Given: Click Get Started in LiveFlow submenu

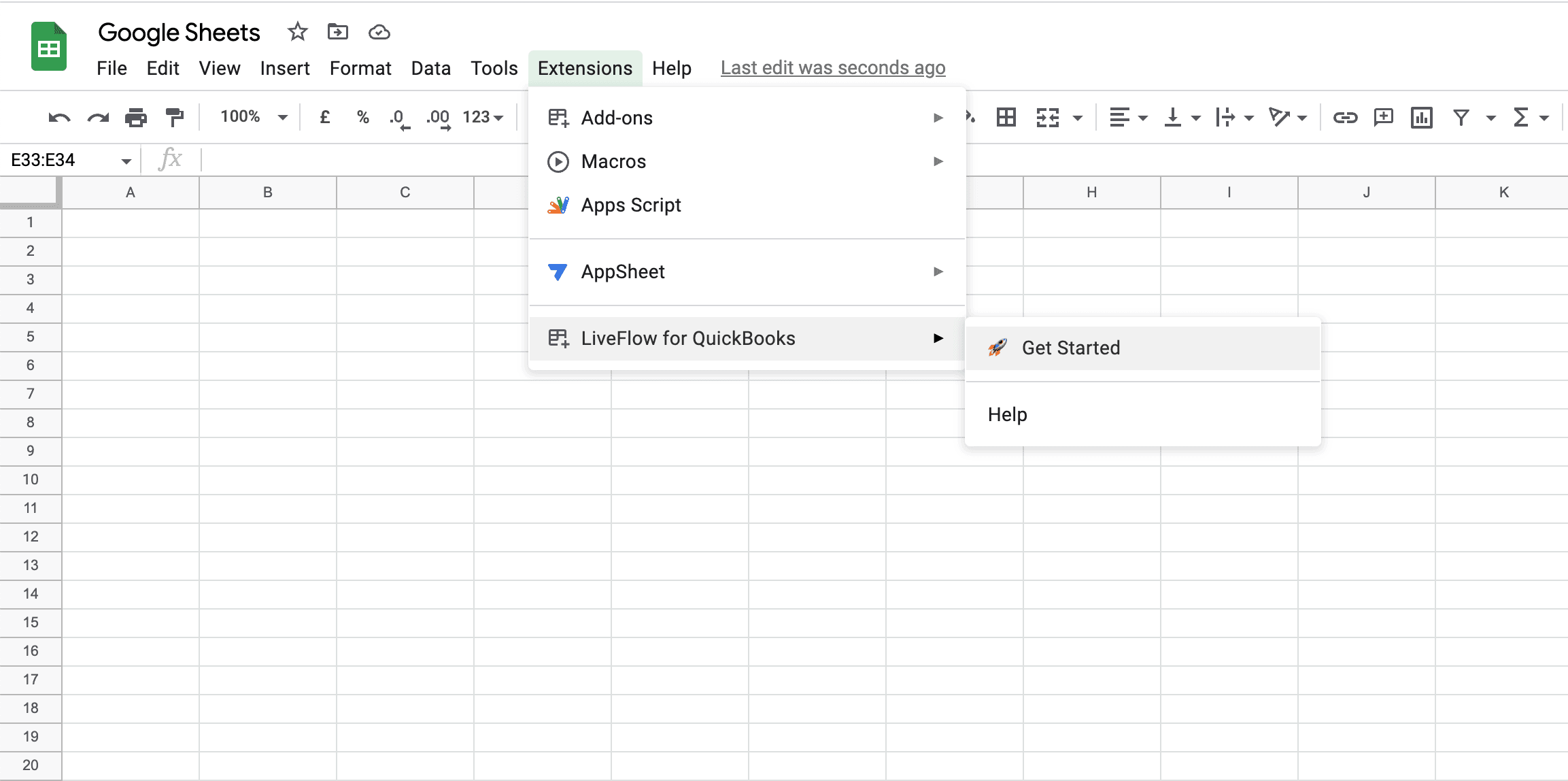Looking at the screenshot, I should (1142, 348).
